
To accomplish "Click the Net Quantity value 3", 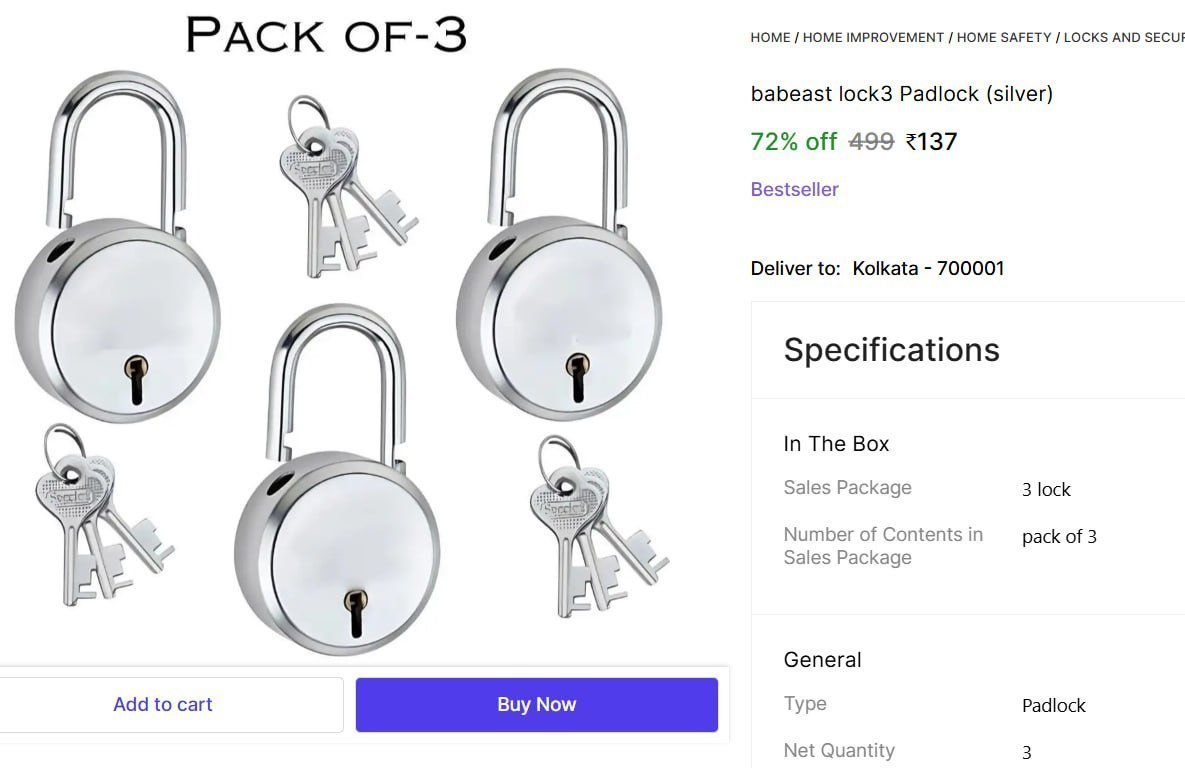I will click(1026, 750).
